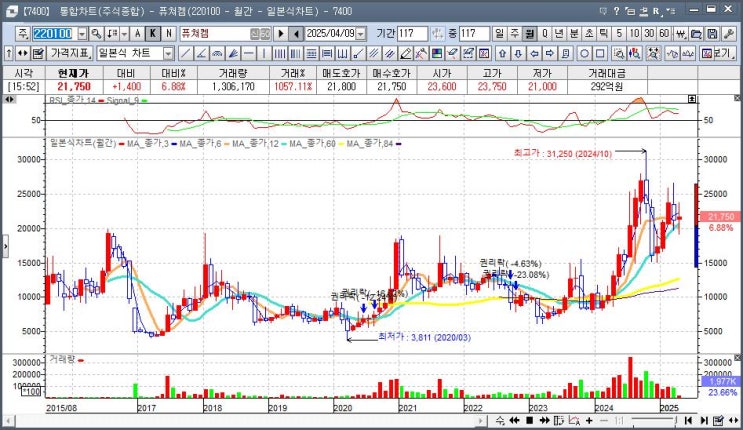Open the folder load chart icon
Screen dimensions: 743x430
697,34
